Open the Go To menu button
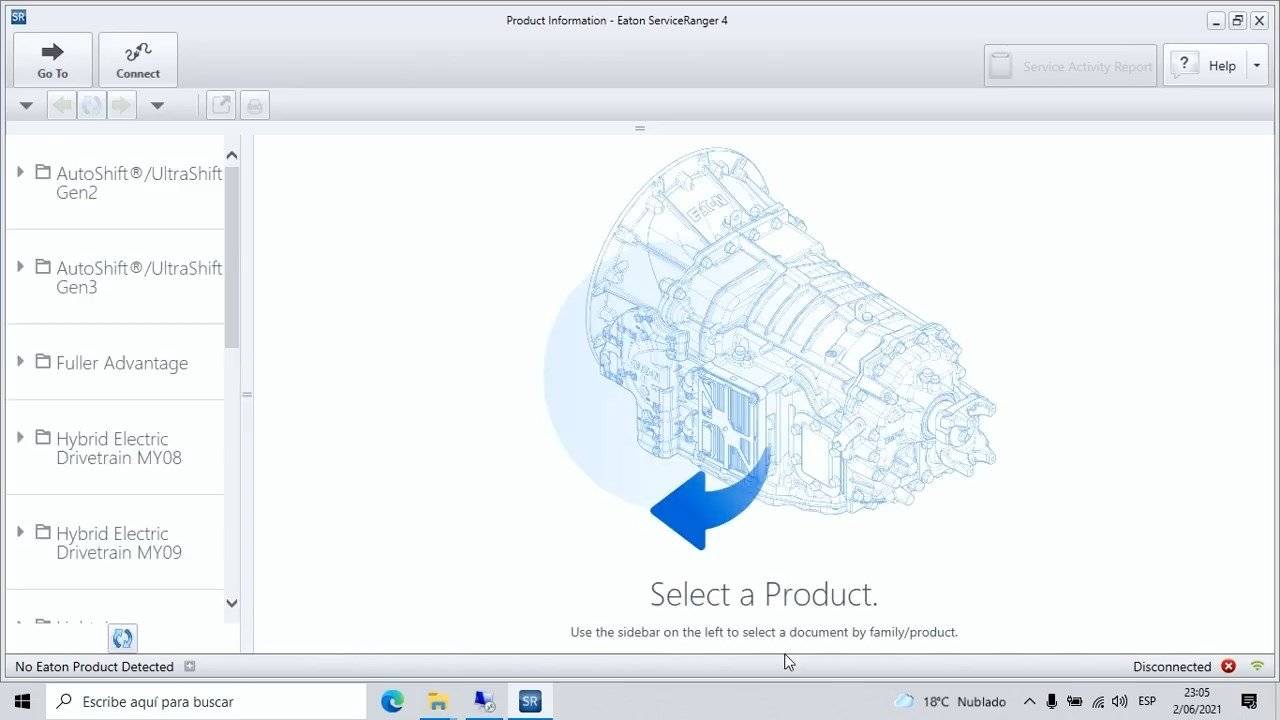1280x720 pixels. coord(53,60)
